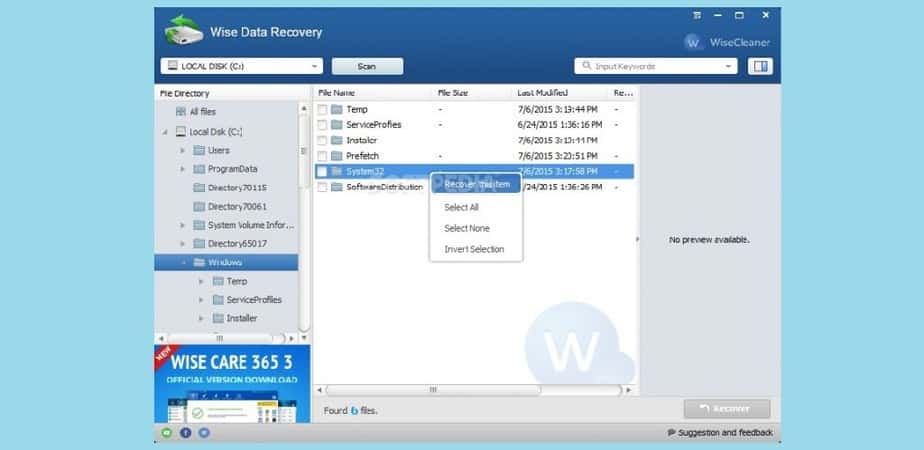Toggle the preview panel layout icon

[760, 66]
